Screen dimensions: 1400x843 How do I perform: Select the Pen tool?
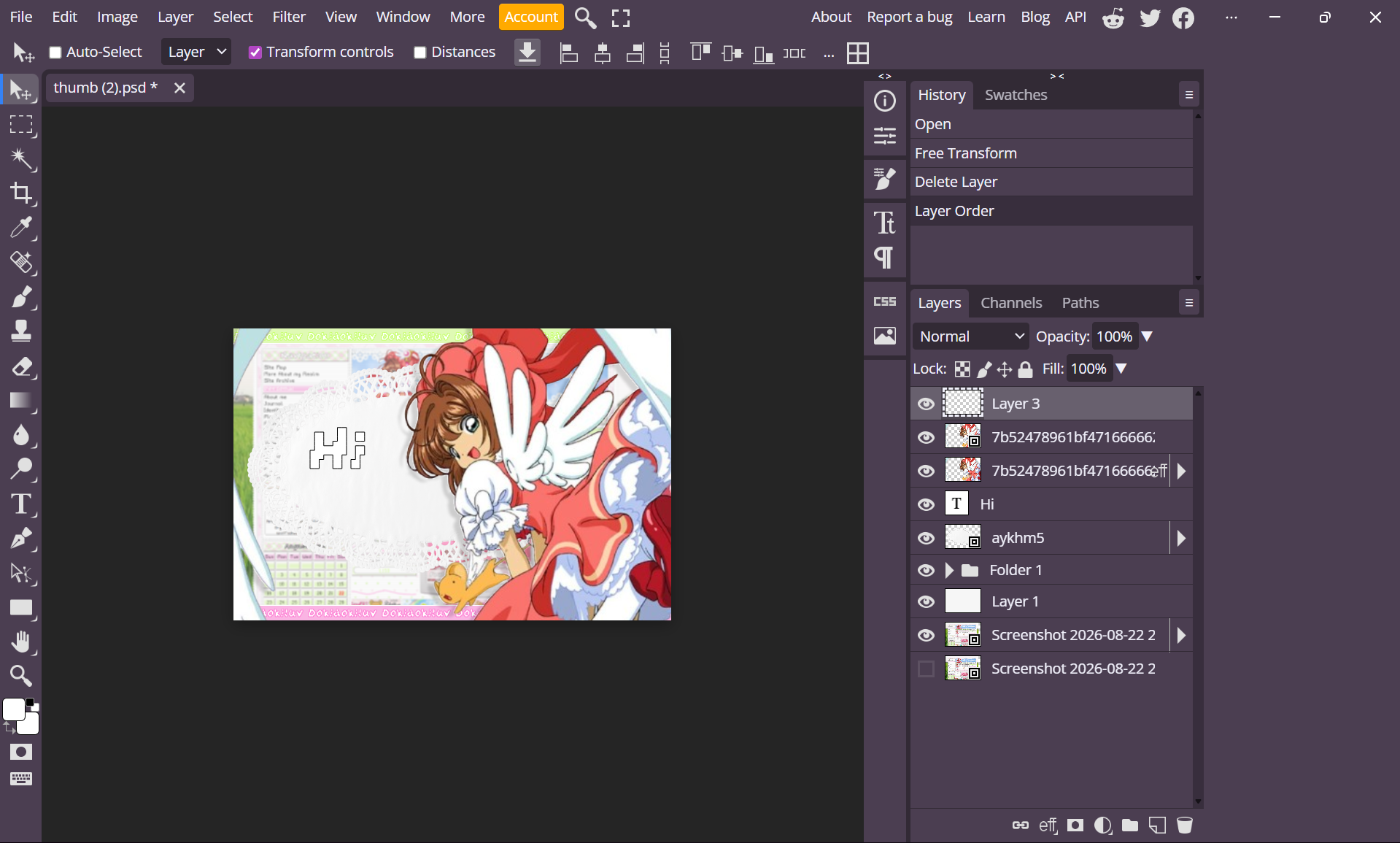(21, 538)
